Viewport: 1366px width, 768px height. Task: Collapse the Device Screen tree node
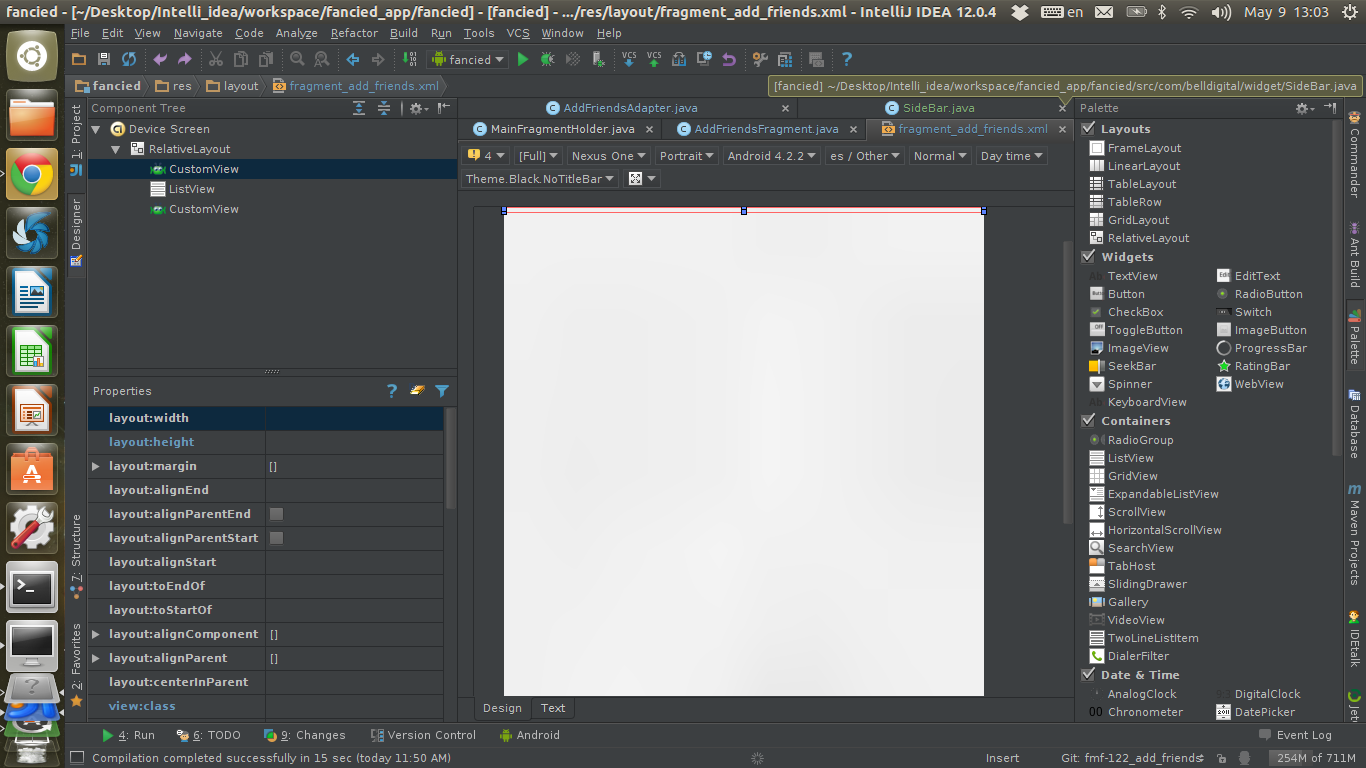(96, 128)
